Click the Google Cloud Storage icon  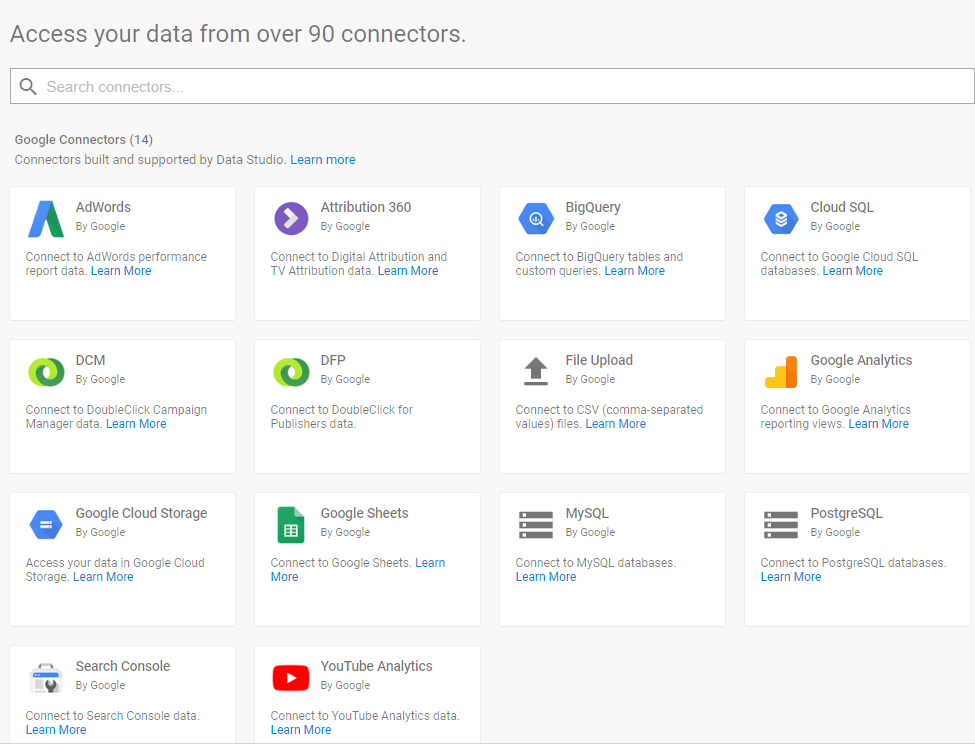tap(46, 524)
